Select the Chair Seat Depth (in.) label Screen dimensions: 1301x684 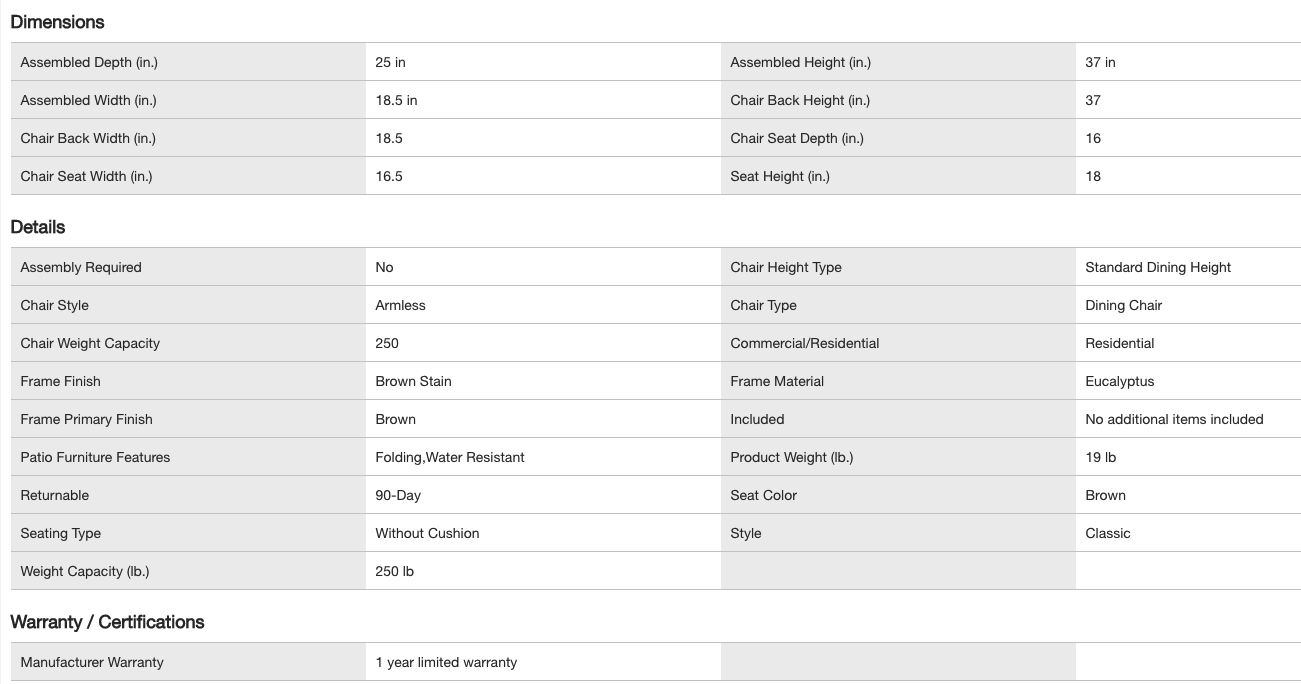[x=797, y=138]
